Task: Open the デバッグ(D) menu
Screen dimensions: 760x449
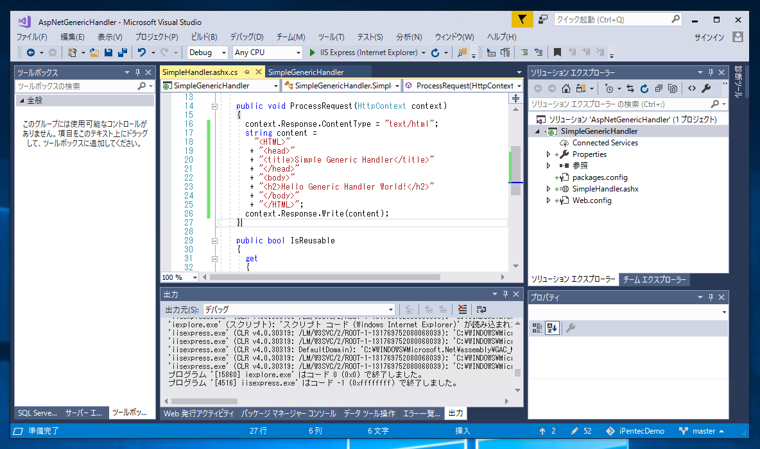Action: click(x=247, y=37)
